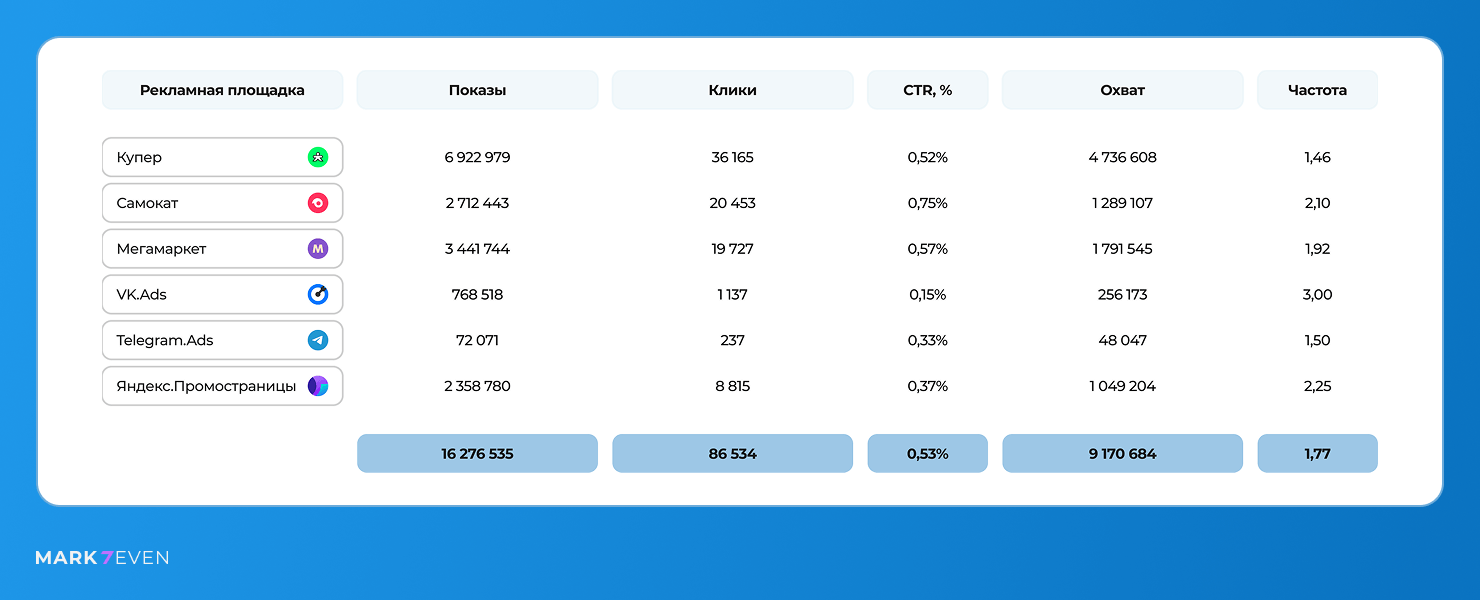The width and height of the screenshot is (1480, 600).
Task: Click the average frequency cell 1,77
Action: (x=1317, y=454)
